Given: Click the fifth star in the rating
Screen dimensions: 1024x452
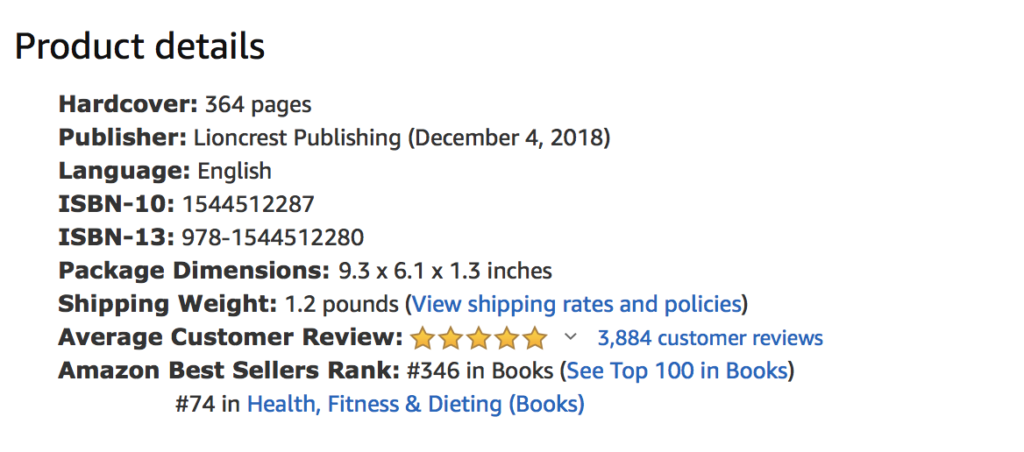Looking at the screenshot, I should [535, 337].
